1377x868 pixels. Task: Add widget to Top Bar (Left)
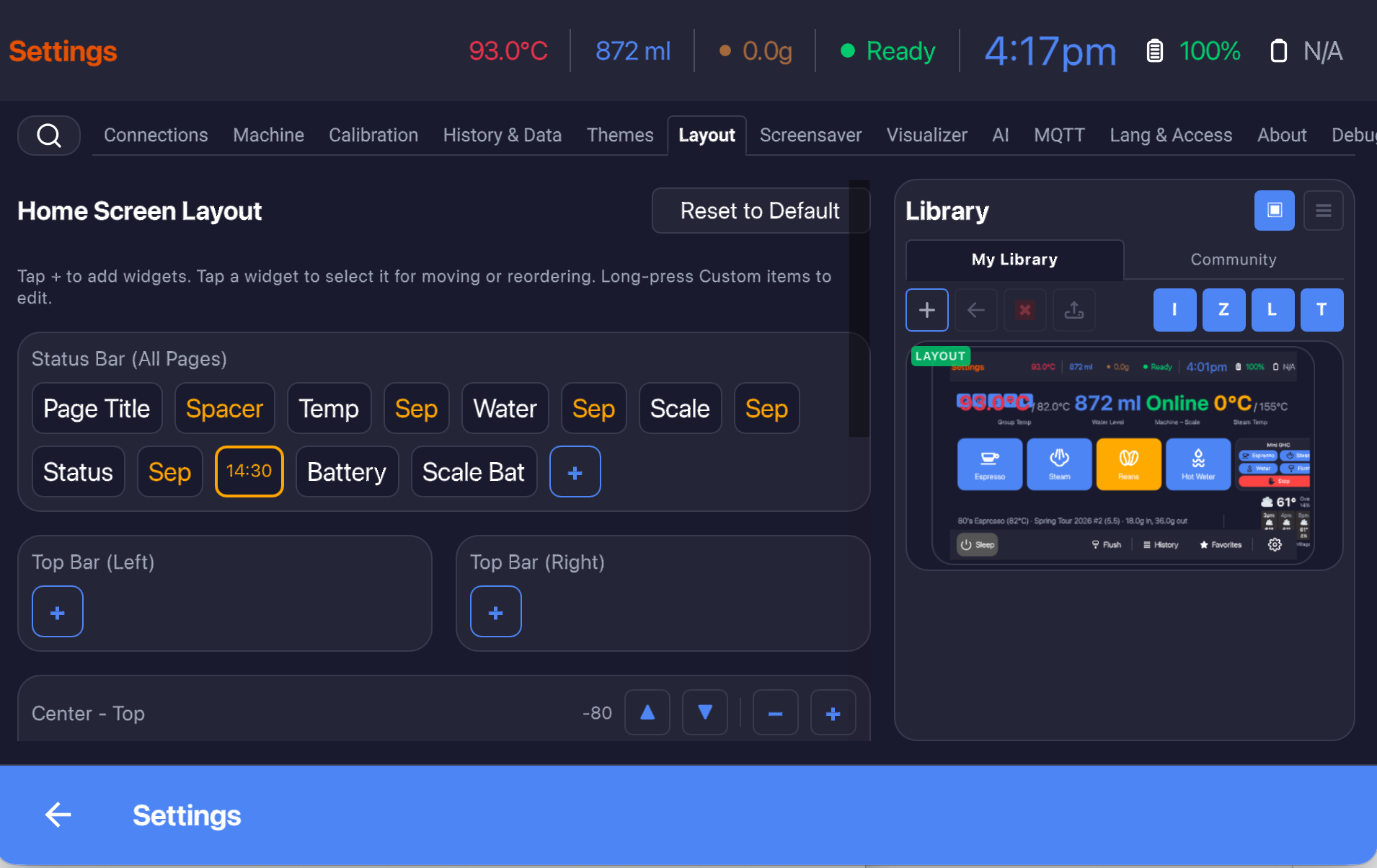pos(58,612)
